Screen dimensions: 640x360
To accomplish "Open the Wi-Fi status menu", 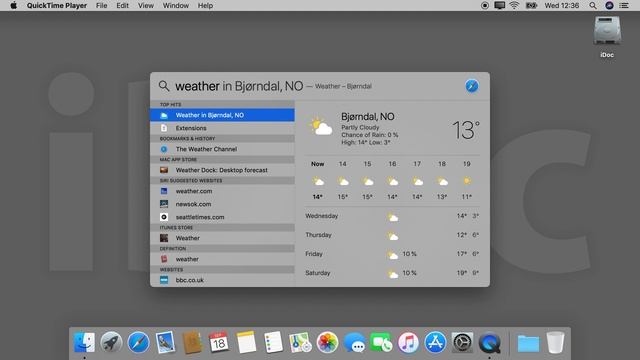I will coord(515,6).
